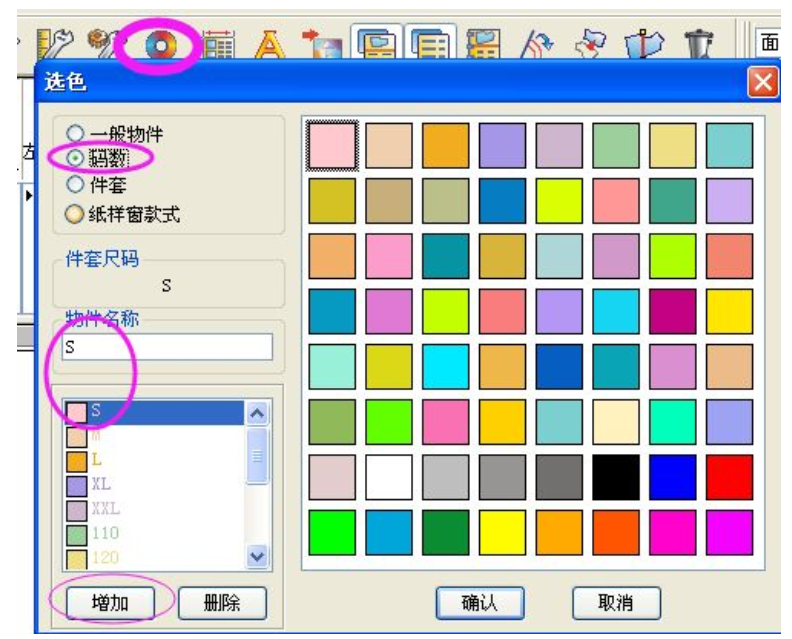This screenshot has height=639, width=792.
Task: Pick the black color swatch
Action: (616, 477)
